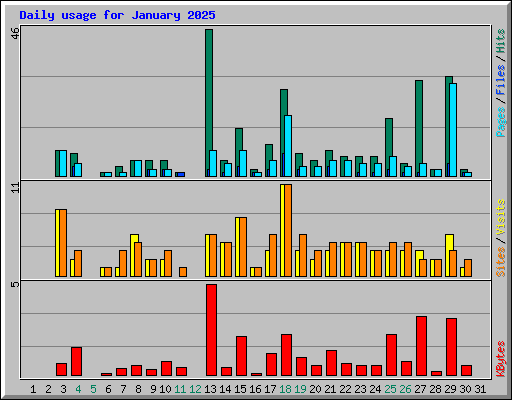Click the orange Sites bar for day 15
This screenshot has width=512, height=400.
click(243, 247)
